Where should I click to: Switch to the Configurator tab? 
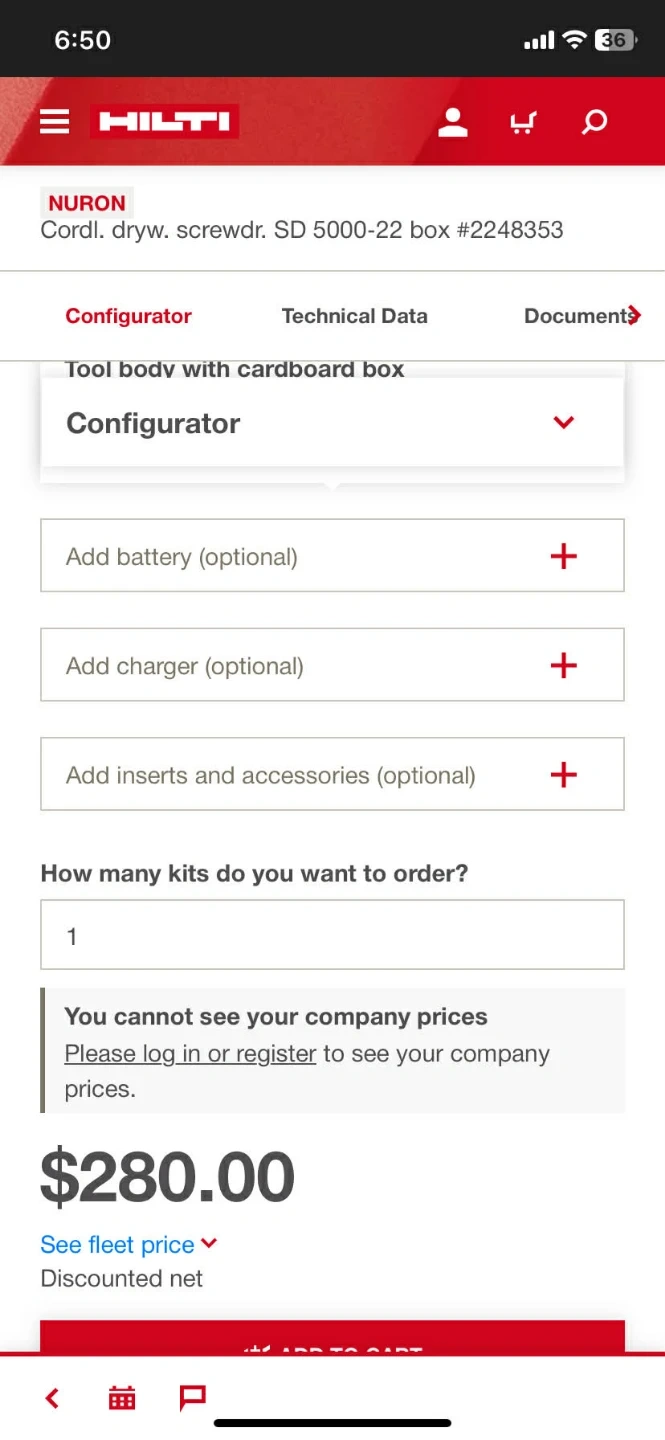click(x=128, y=316)
